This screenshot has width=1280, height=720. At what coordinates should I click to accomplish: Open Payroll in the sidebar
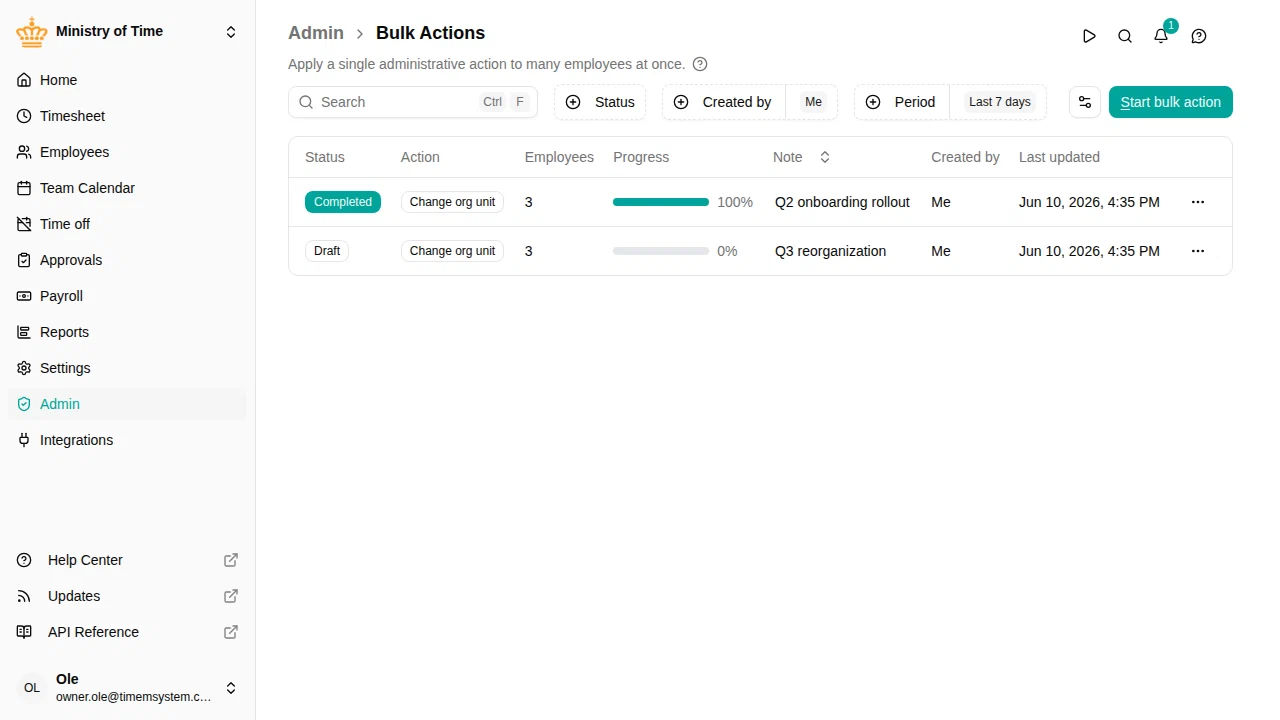point(128,296)
